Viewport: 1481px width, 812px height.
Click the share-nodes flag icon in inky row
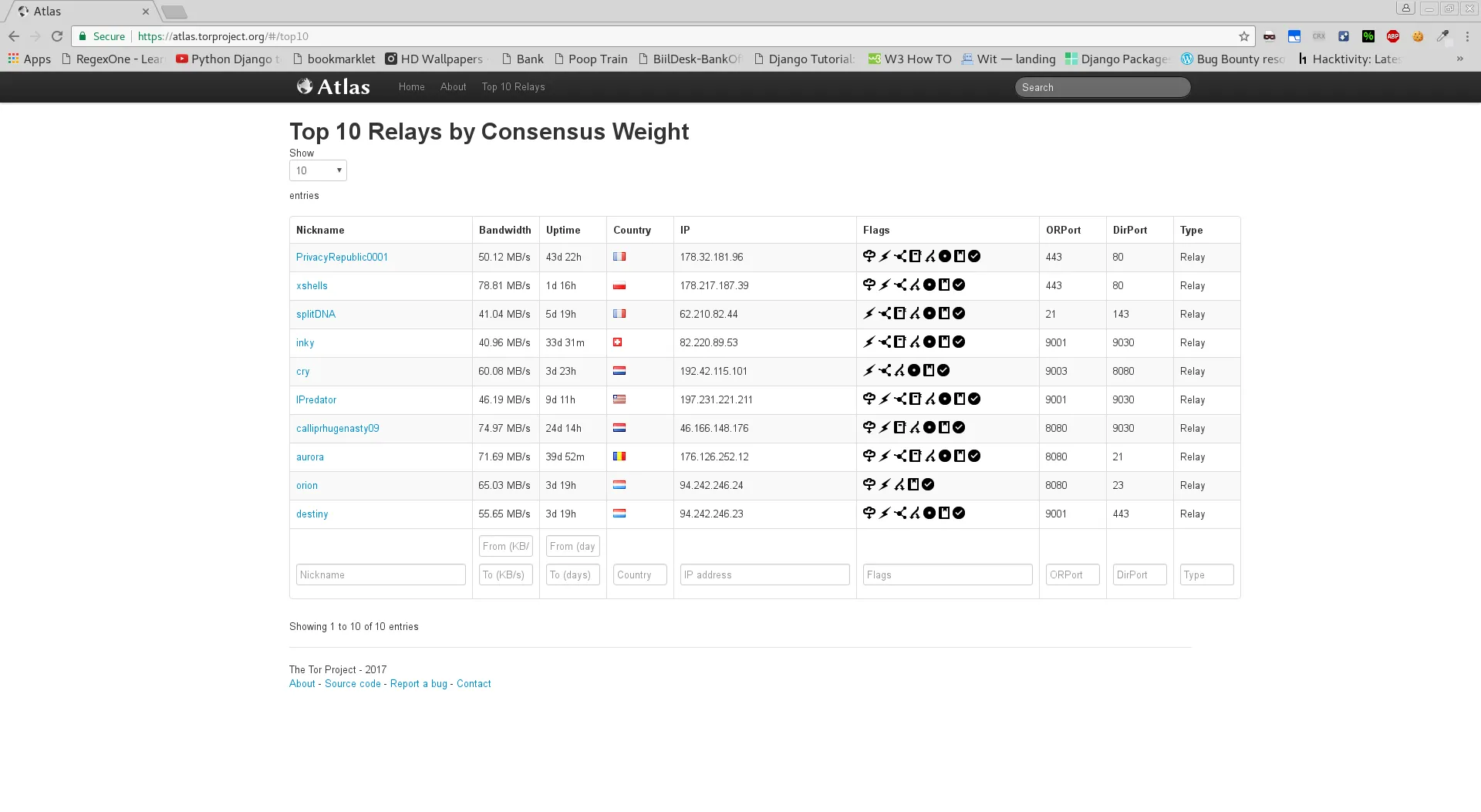pyautogui.click(x=885, y=342)
